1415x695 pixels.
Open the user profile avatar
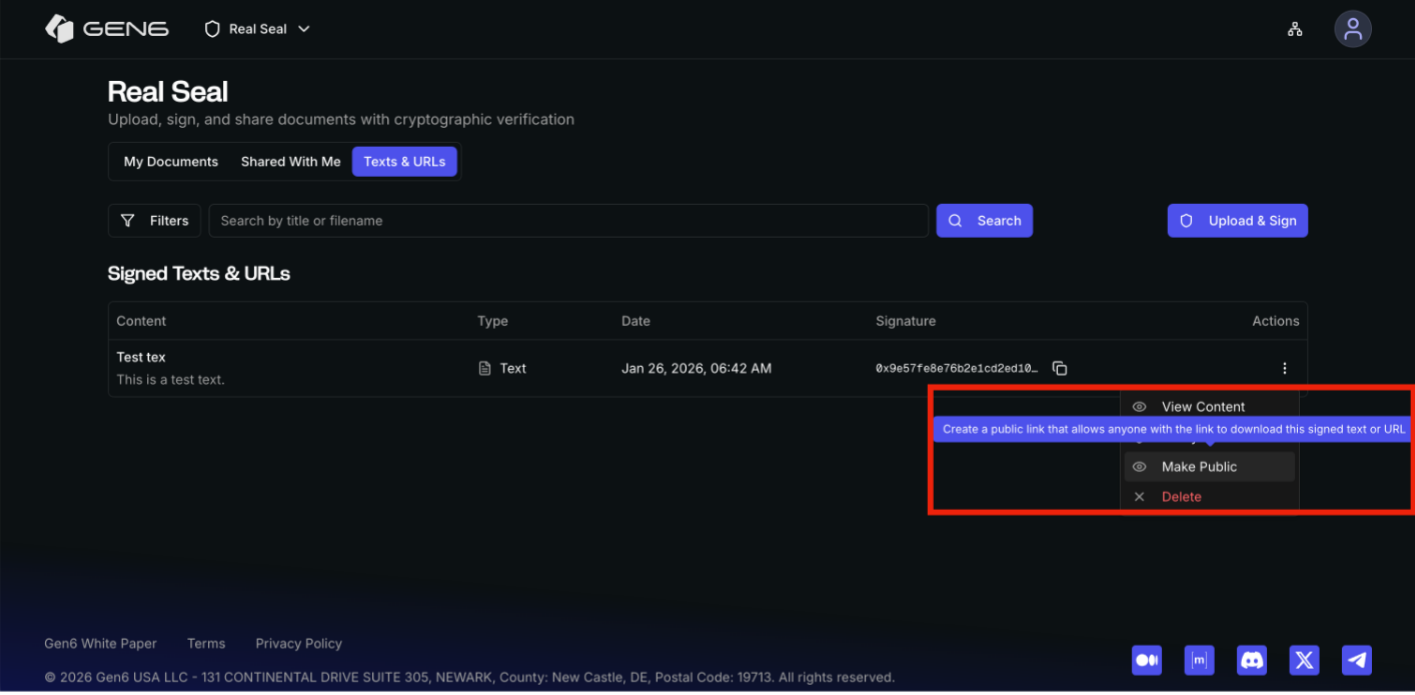[1352, 29]
